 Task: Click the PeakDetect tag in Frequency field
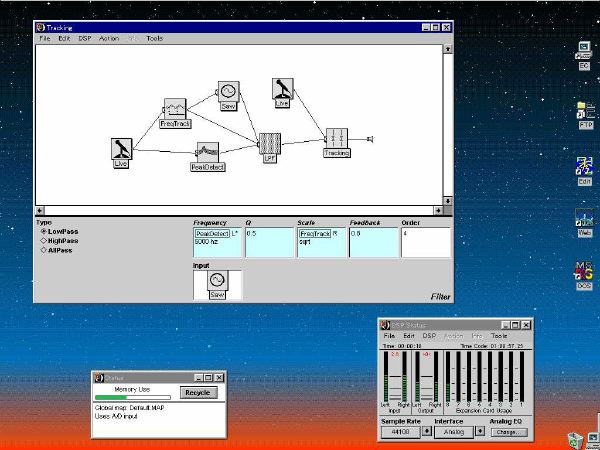212,233
